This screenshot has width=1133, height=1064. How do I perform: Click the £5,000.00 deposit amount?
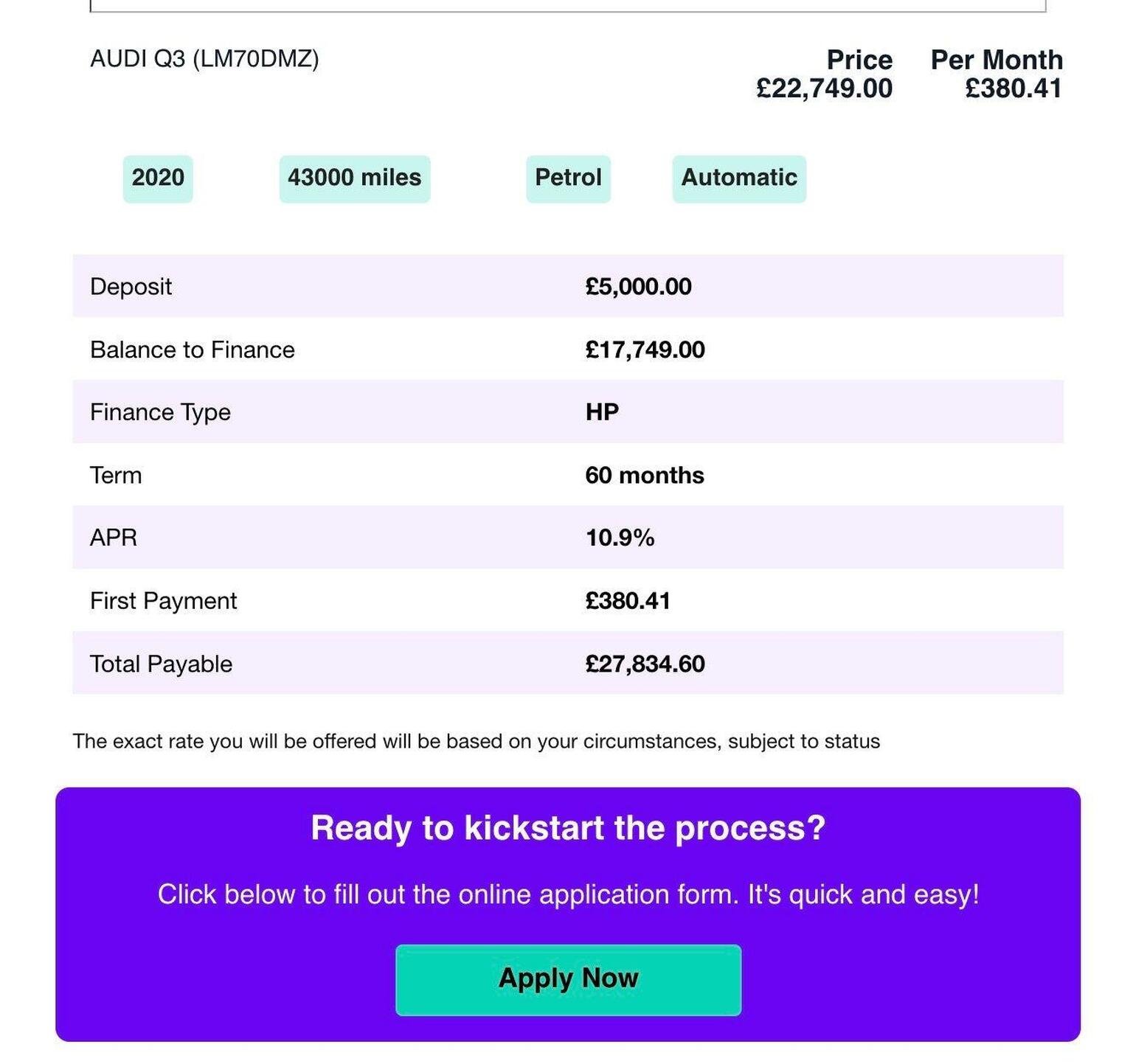(638, 286)
